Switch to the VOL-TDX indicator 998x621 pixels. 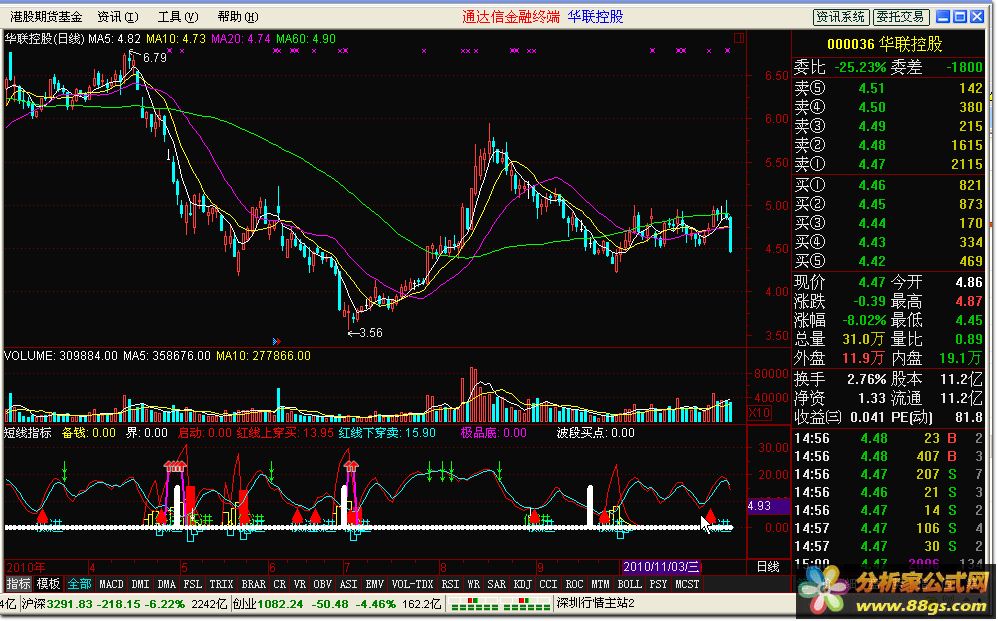pyautogui.click(x=412, y=584)
